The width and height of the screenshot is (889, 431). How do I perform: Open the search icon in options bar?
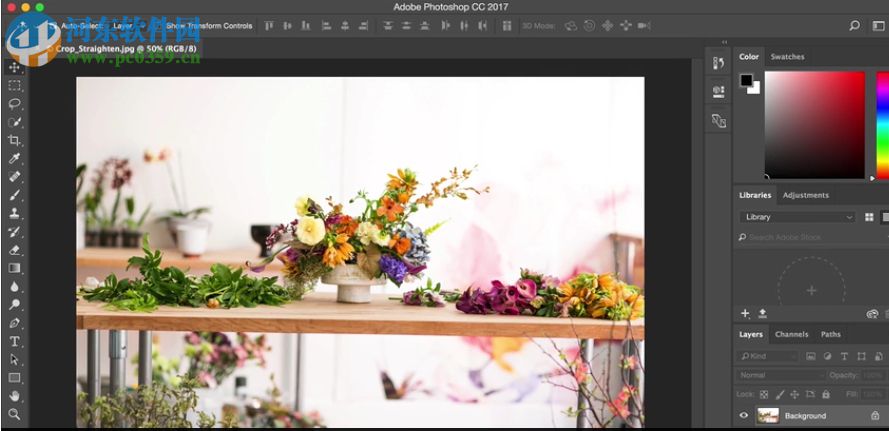pyautogui.click(x=854, y=26)
